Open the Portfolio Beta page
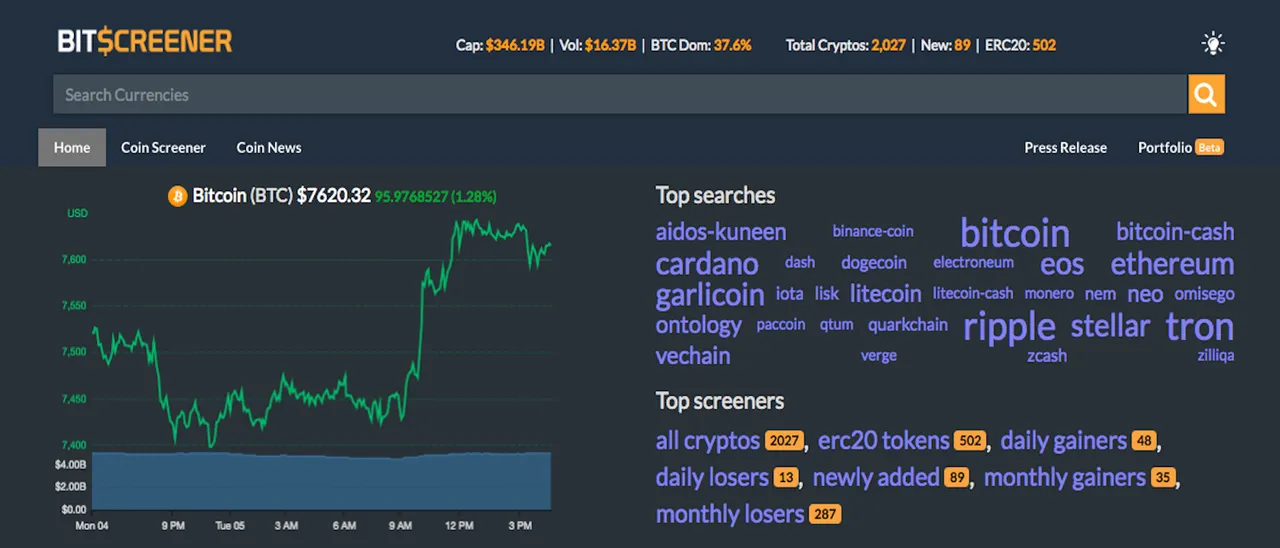The width and height of the screenshot is (1280, 548). [1181, 147]
